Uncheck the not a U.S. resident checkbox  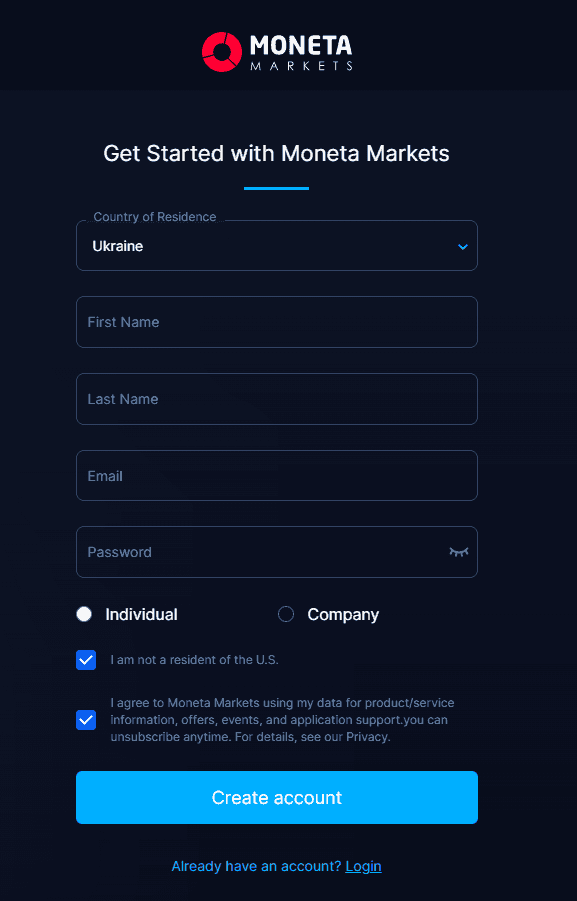pyautogui.click(x=86, y=660)
